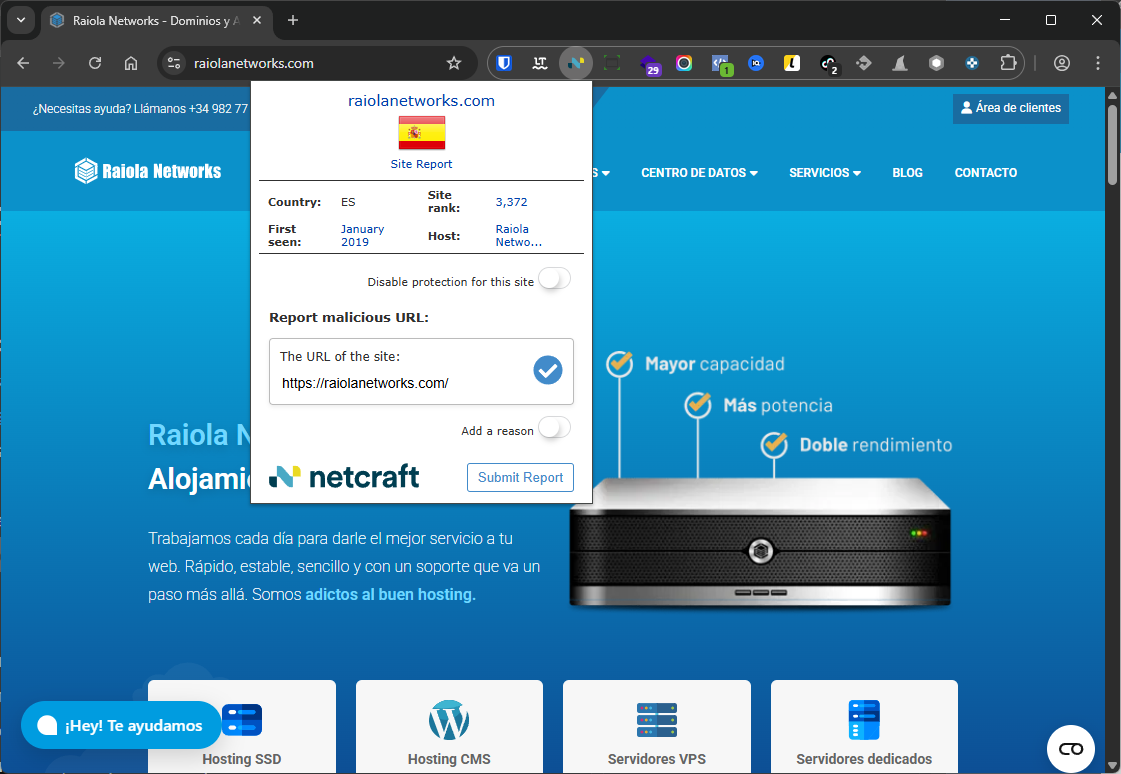Open the grey diamond arrow extension
Screen dimensions: 1121x774
(864, 64)
